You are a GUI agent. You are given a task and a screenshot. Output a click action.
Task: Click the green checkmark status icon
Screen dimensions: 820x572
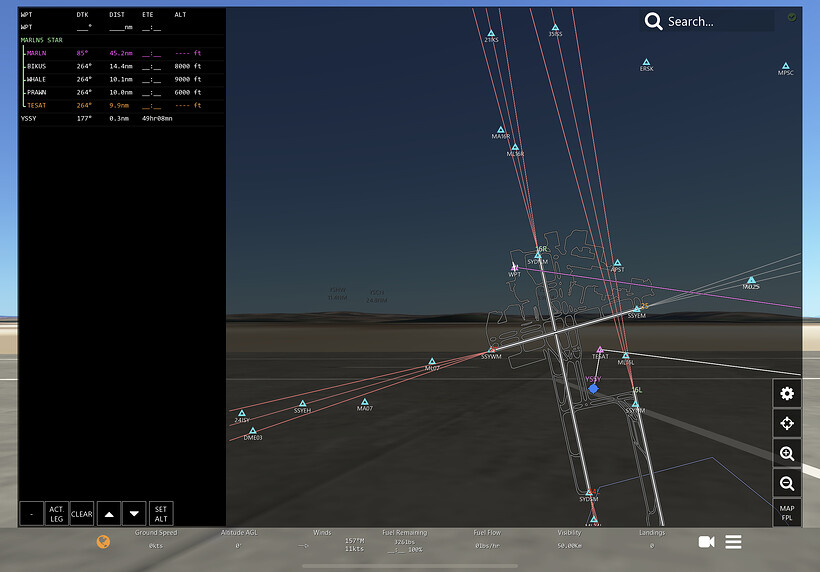(x=792, y=17)
